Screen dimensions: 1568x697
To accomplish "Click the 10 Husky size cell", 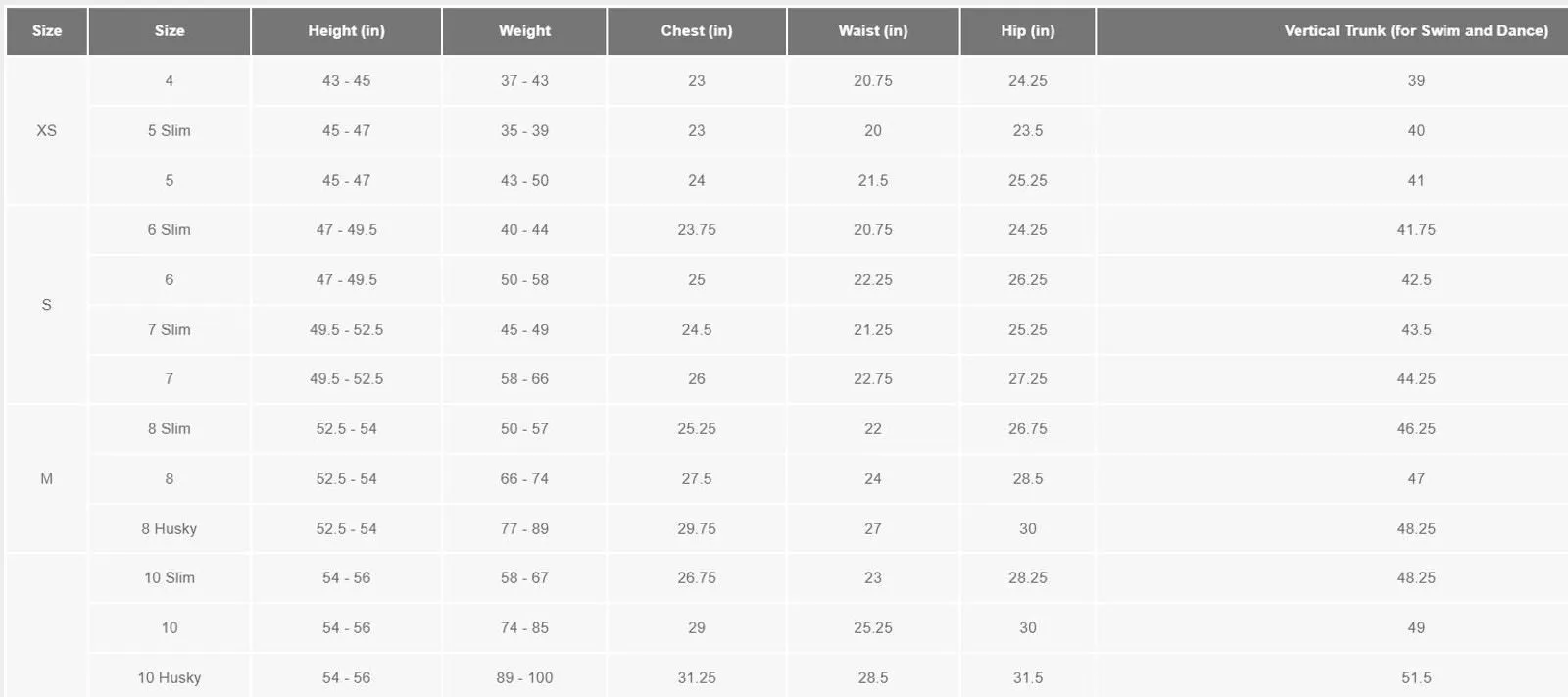I will pyautogui.click(x=170, y=677).
